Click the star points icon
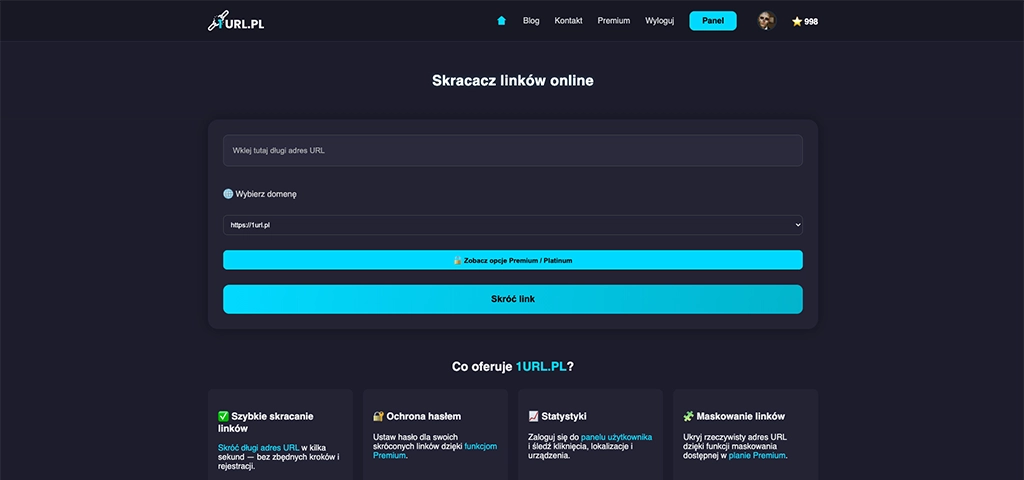Viewport: 1024px width, 480px height. point(797,21)
